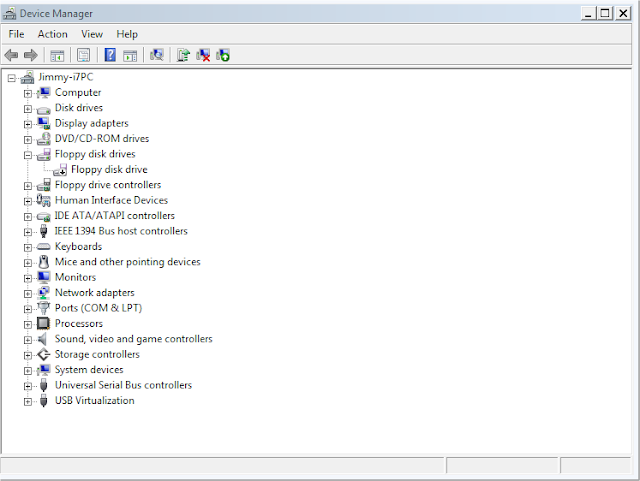
Task: Click the Show/Hide Action Pane toolbar icon
Action: click(x=130, y=55)
